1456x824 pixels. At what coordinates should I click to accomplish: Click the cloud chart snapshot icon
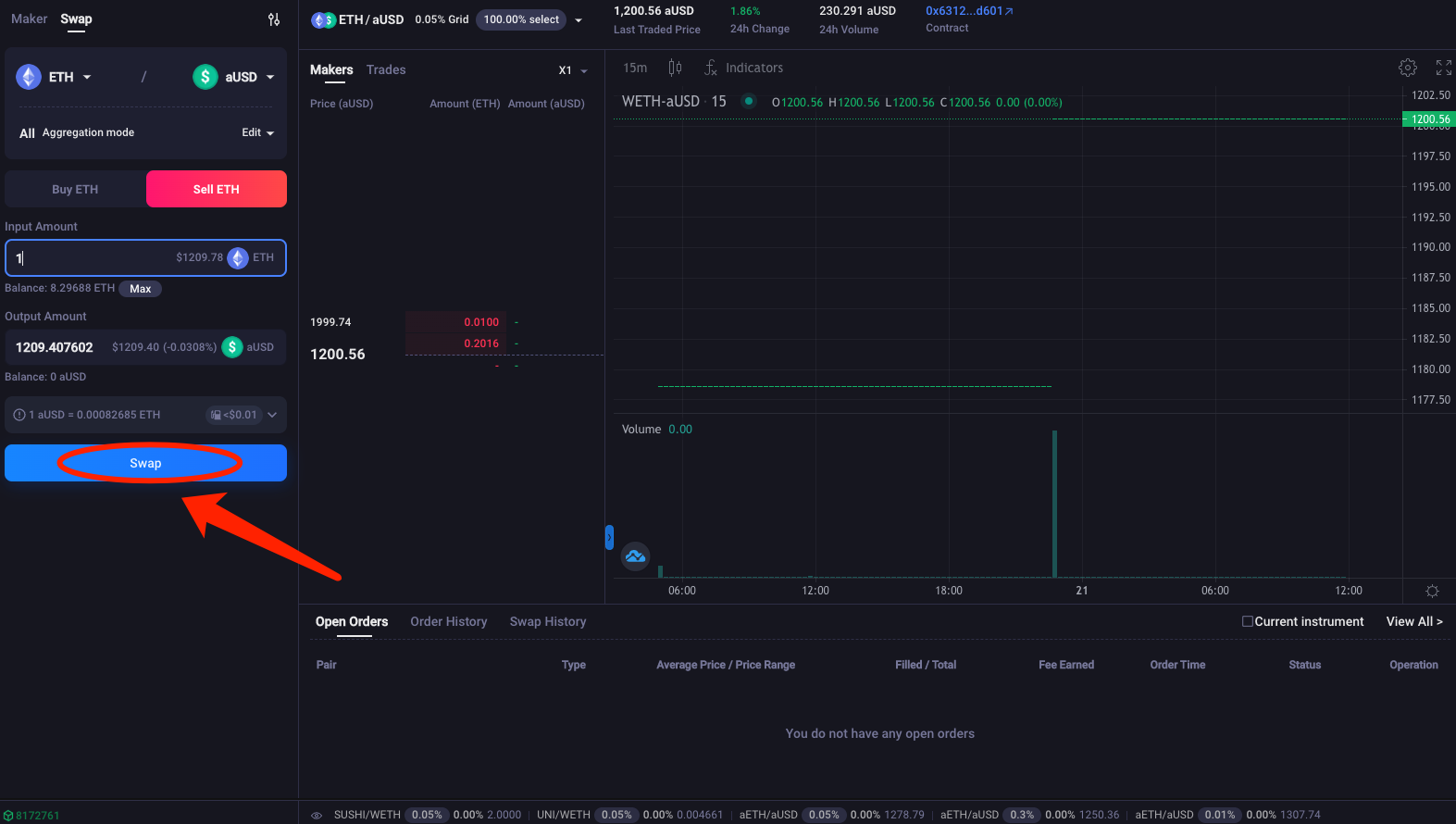point(635,556)
